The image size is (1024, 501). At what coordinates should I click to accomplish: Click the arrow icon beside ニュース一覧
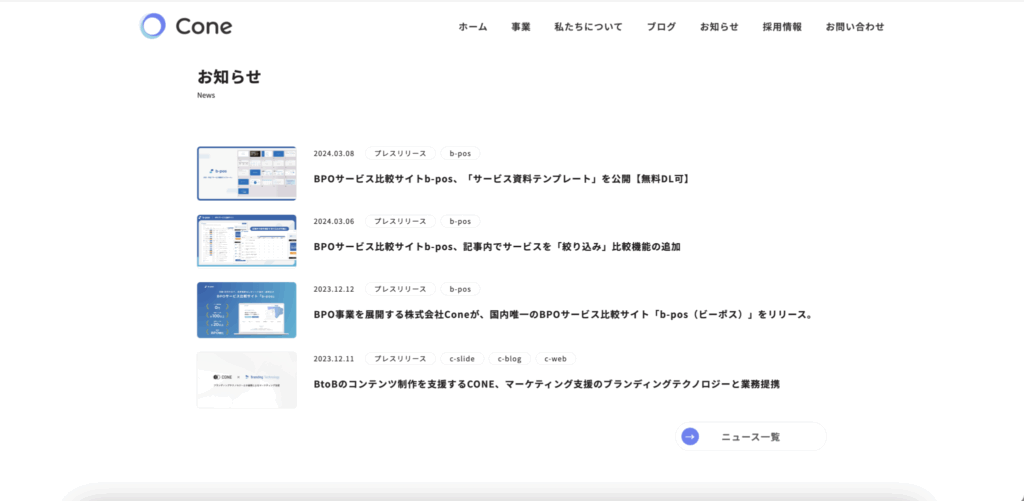[690, 436]
